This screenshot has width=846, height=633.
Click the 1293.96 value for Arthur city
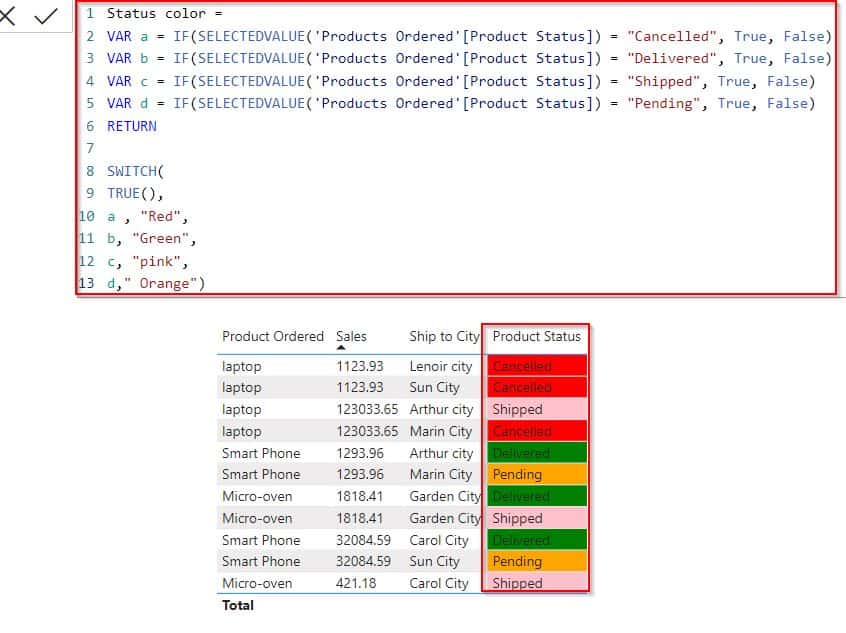point(360,453)
